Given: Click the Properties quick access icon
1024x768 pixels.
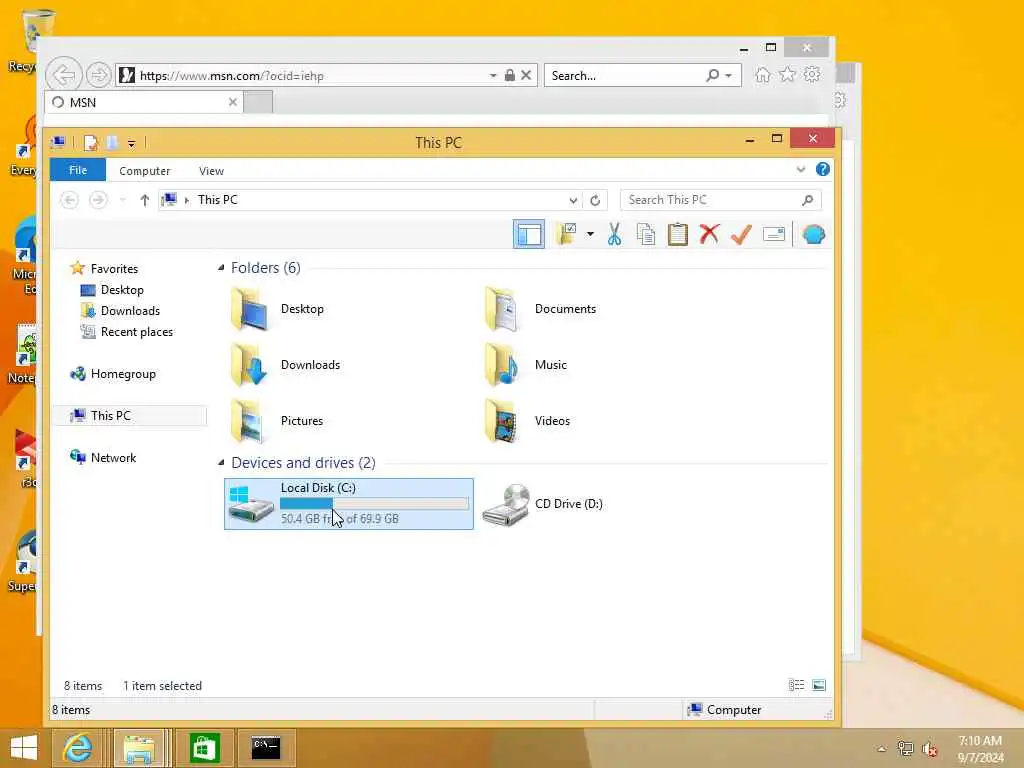Looking at the screenshot, I should pos(91,142).
